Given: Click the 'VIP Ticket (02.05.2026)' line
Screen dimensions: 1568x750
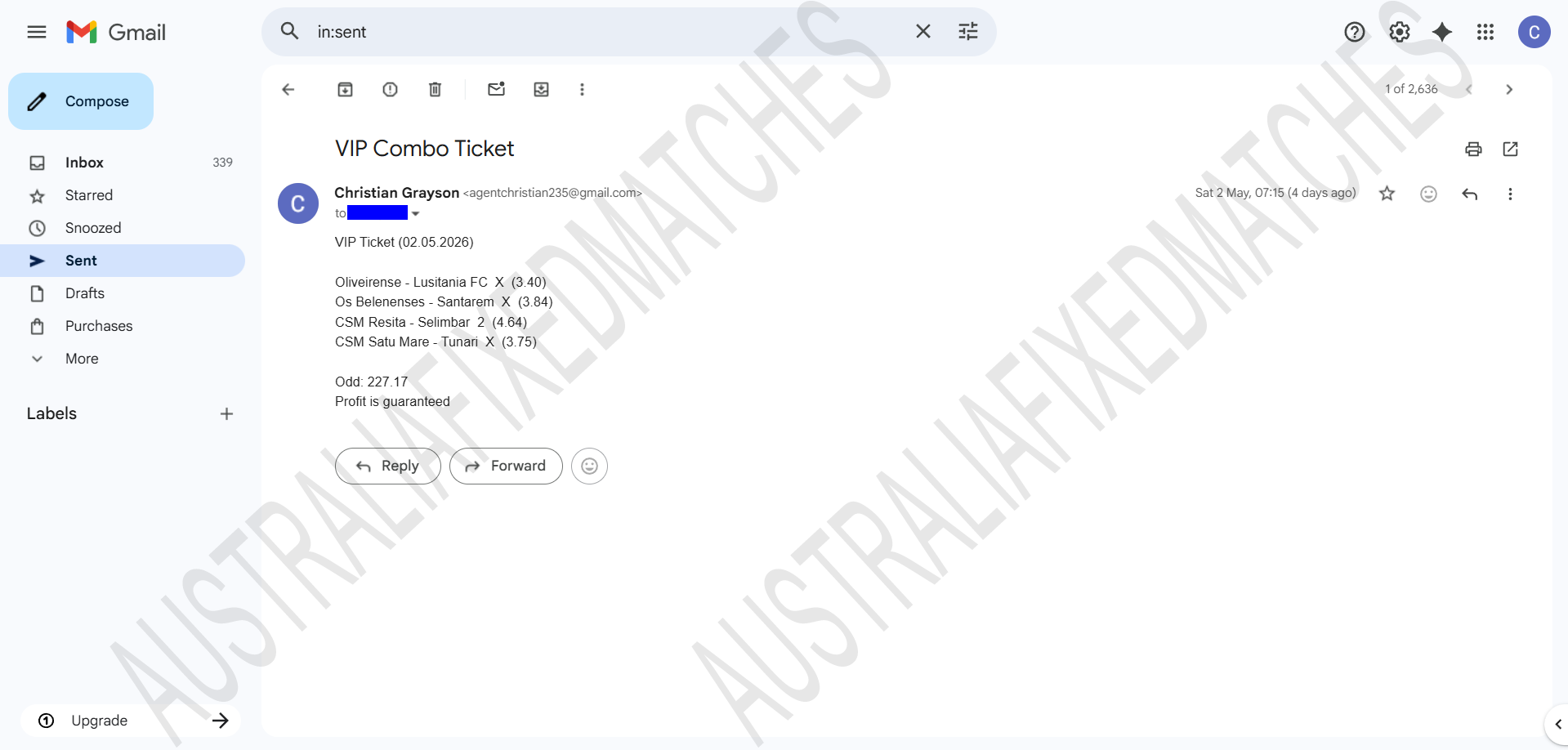Looking at the screenshot, I should [x=404, y=243].
